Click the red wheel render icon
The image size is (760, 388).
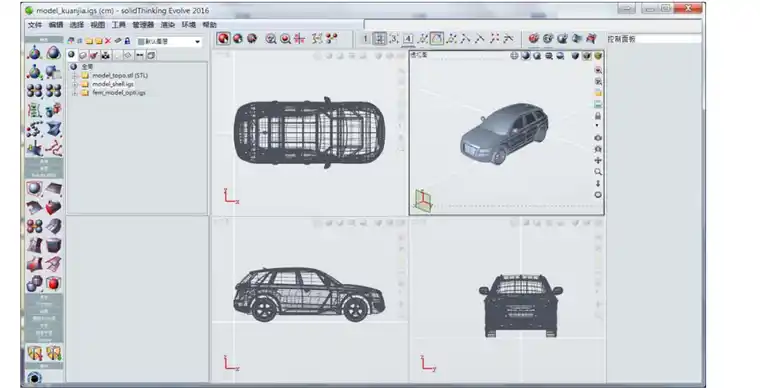coord(534,38)
